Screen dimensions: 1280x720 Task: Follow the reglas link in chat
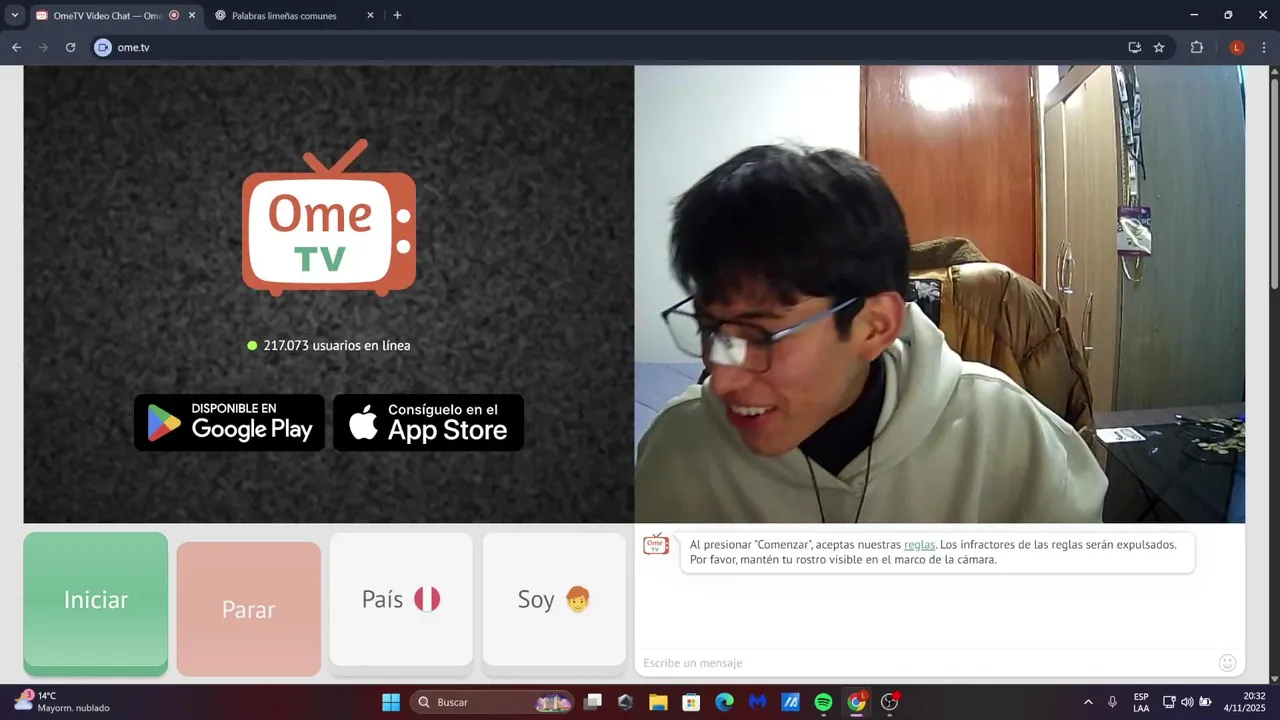[919, 544]
